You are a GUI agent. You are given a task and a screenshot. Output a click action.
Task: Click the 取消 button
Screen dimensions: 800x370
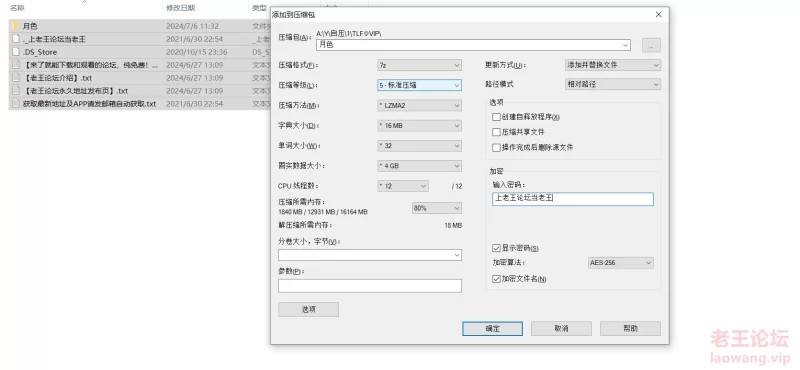(561, 329)
